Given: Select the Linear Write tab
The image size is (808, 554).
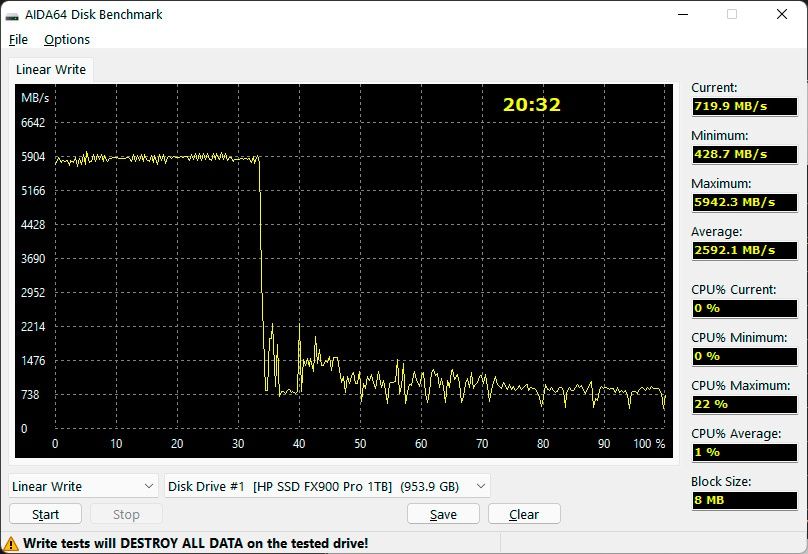Looking at the screenshot, I should pyautogui.click(x=51, y=70).
